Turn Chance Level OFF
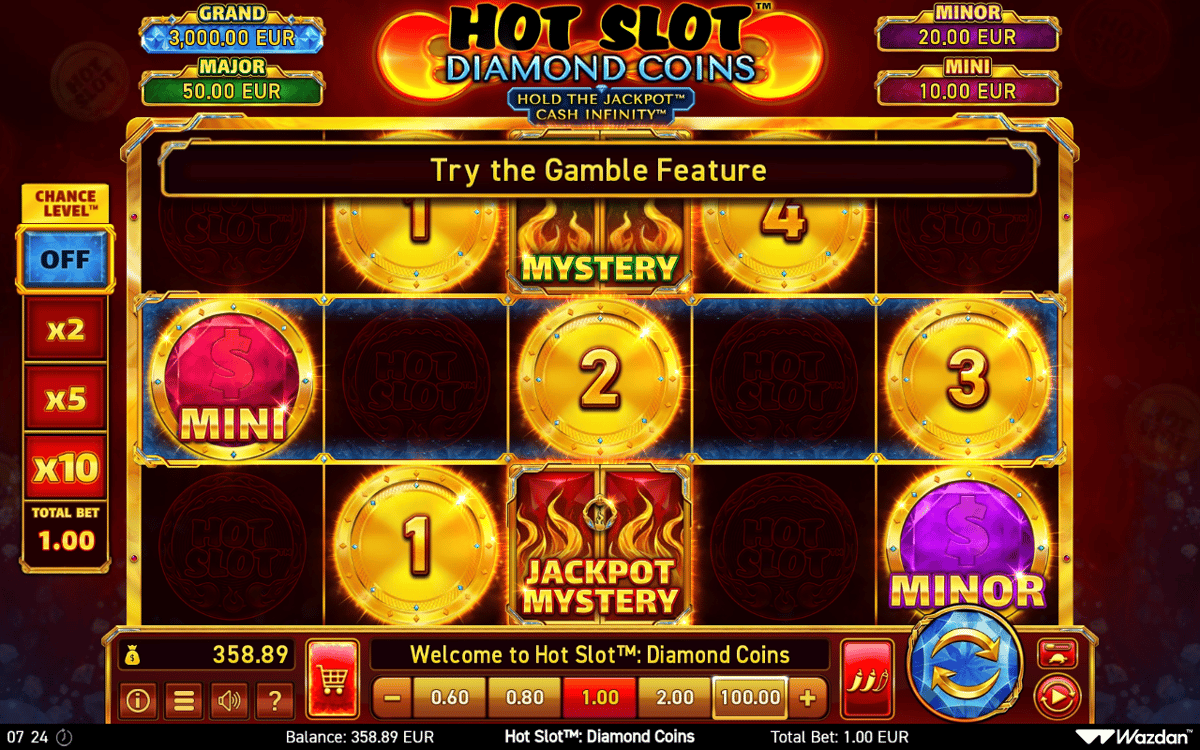The width and height of the screenshot is (1200, 750). tap(65, 259)
